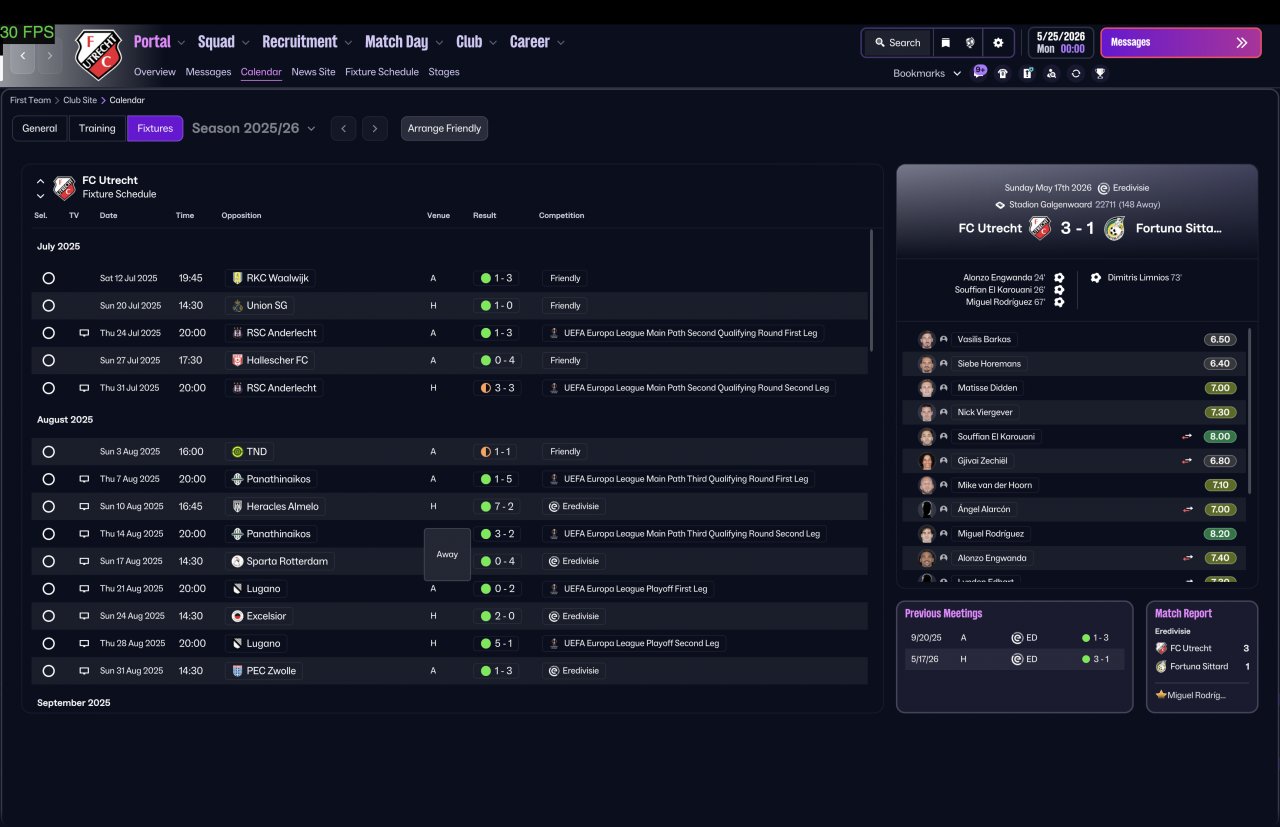The width and height of the screenshot is (1280, 827).
Task: Click Fortuna Sittard crest in match header
Action: coord(1114,228)
